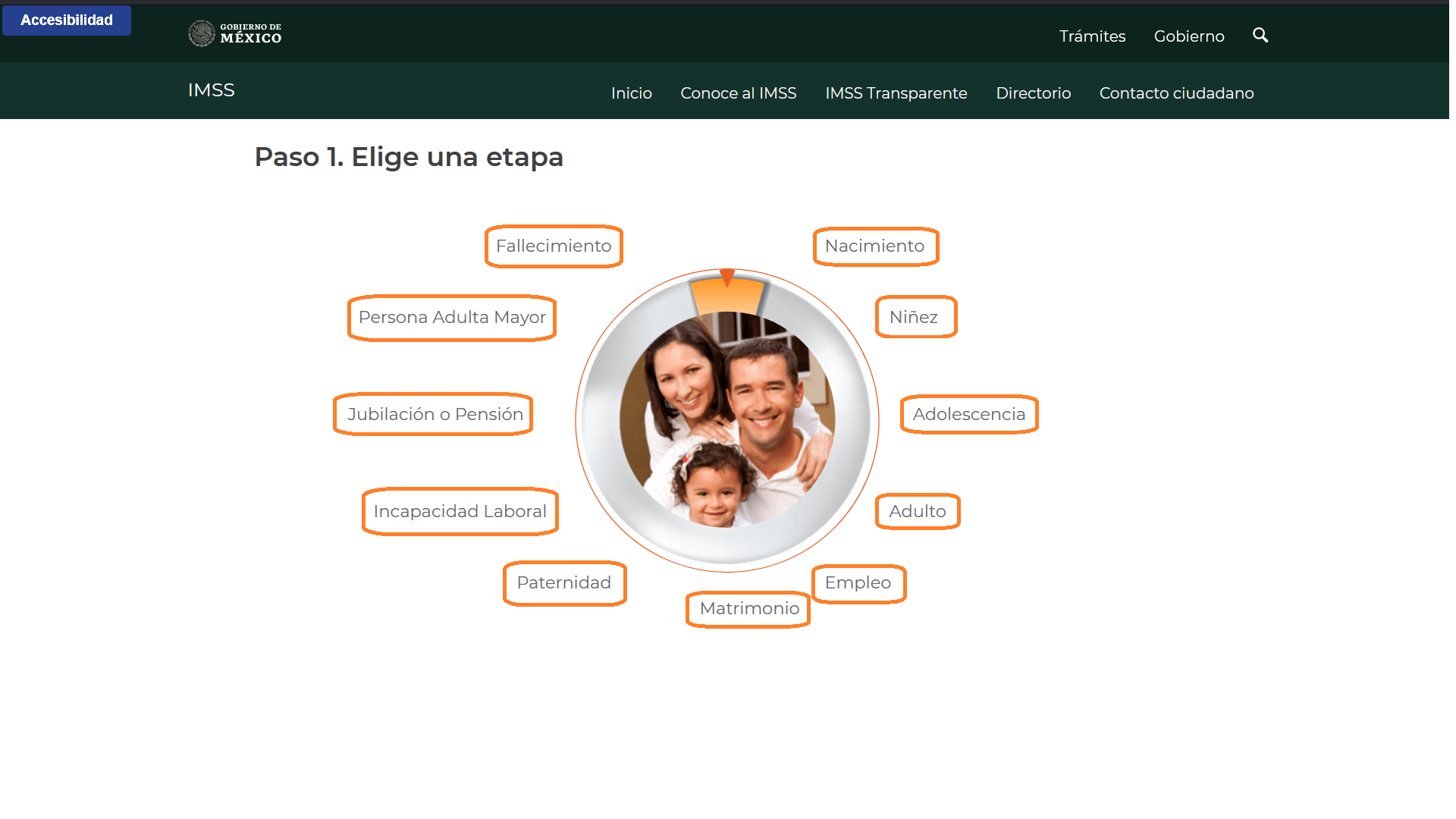Go to Contacto ciudadano page

[x=1176, y=93]
